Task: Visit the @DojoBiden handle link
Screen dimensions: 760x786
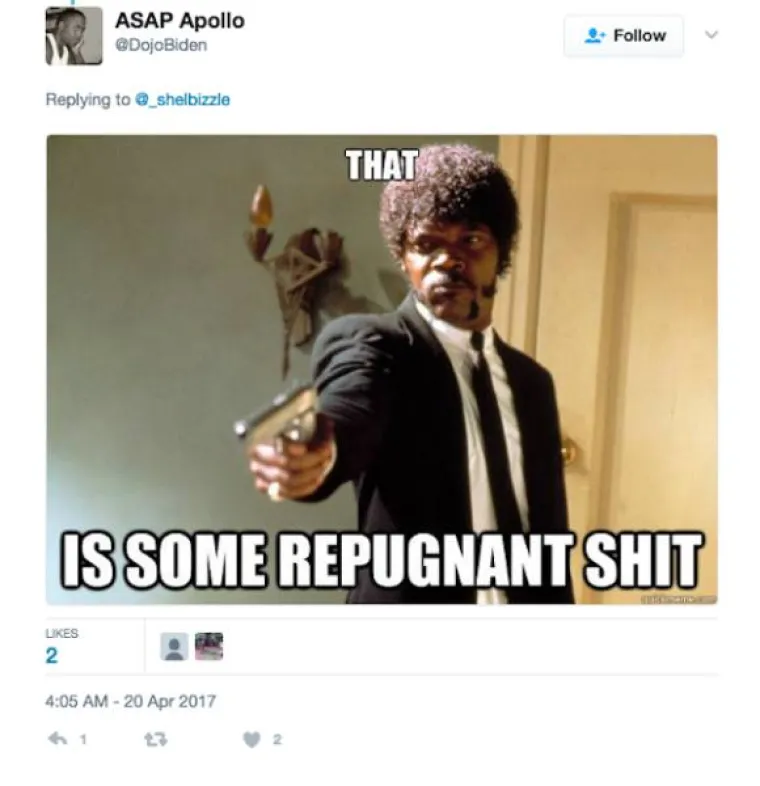Action: 161,45
